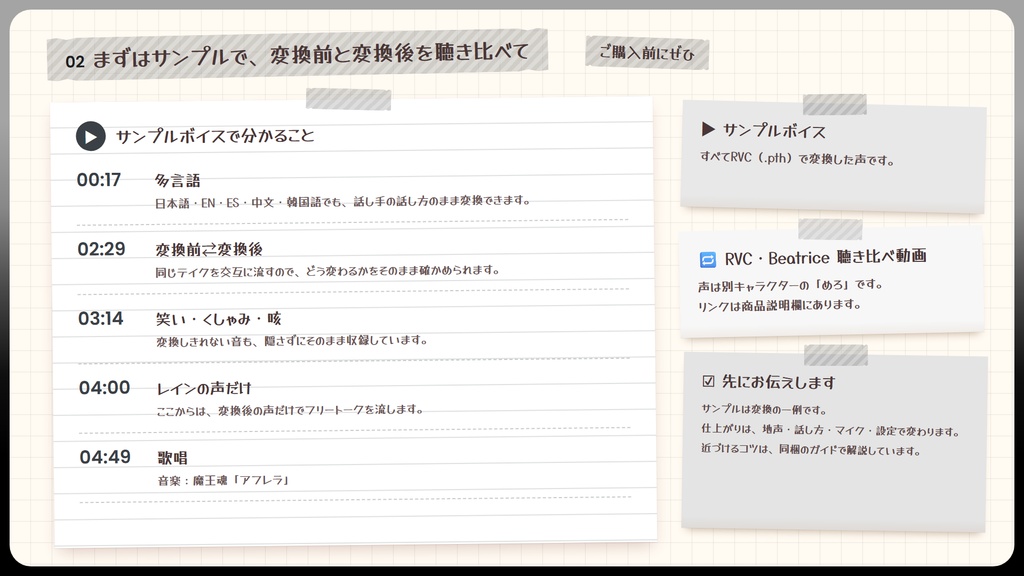Image resolution: width=1024 pixels, height=576 pixels.
Task: Select the 04:49 timestamp
Action: (105, 456)
